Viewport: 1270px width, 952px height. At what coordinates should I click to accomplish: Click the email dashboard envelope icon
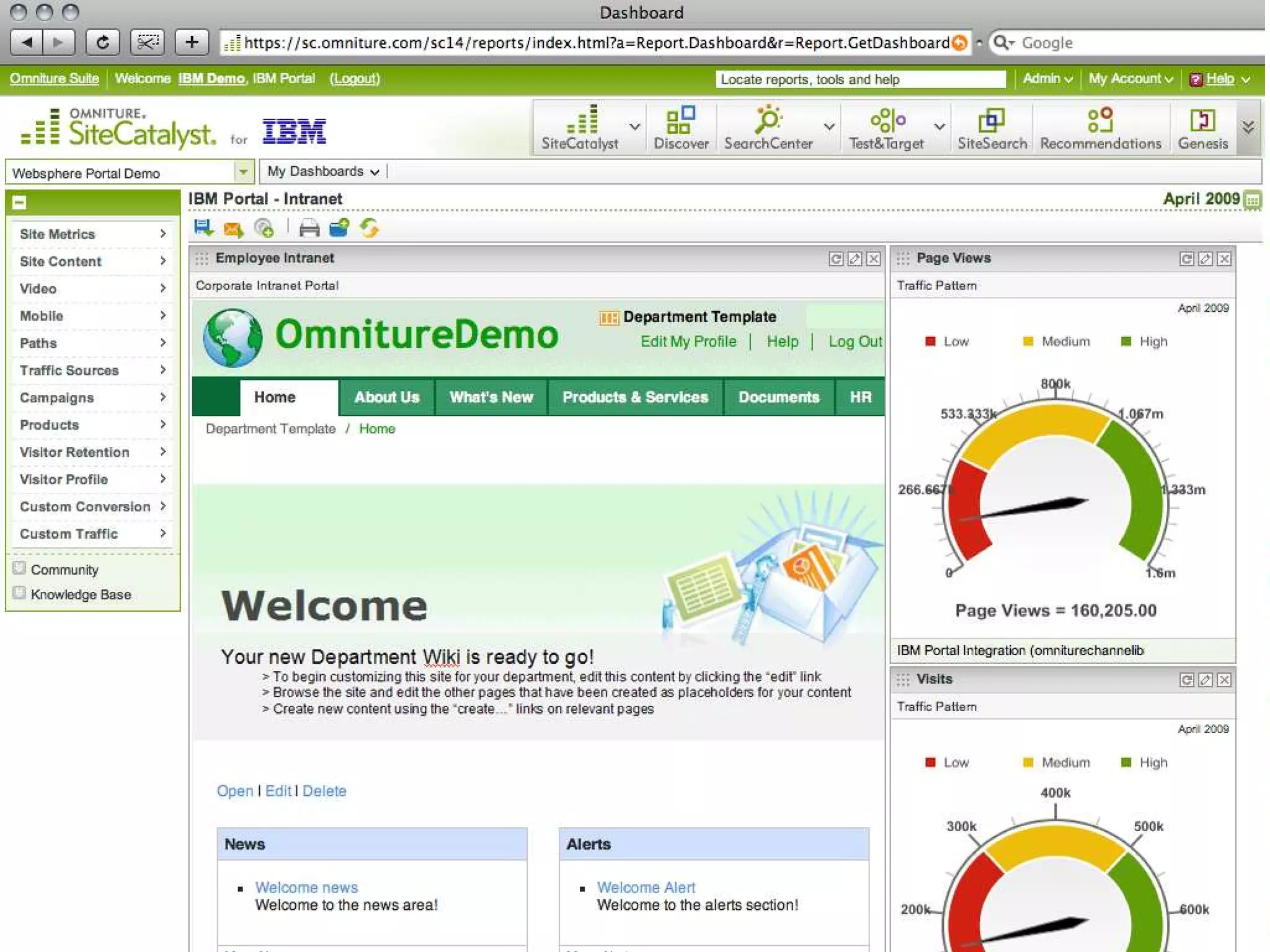tap(233, 229)
